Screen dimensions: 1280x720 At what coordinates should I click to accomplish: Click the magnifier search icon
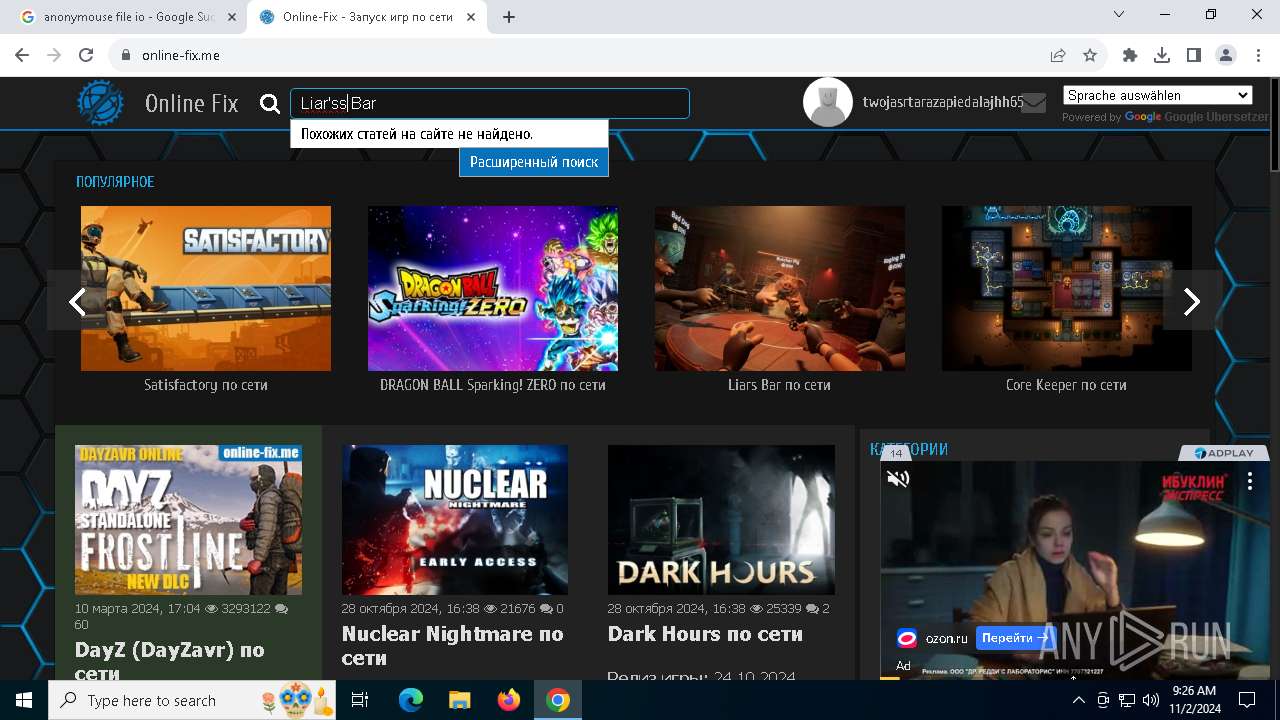270,104
